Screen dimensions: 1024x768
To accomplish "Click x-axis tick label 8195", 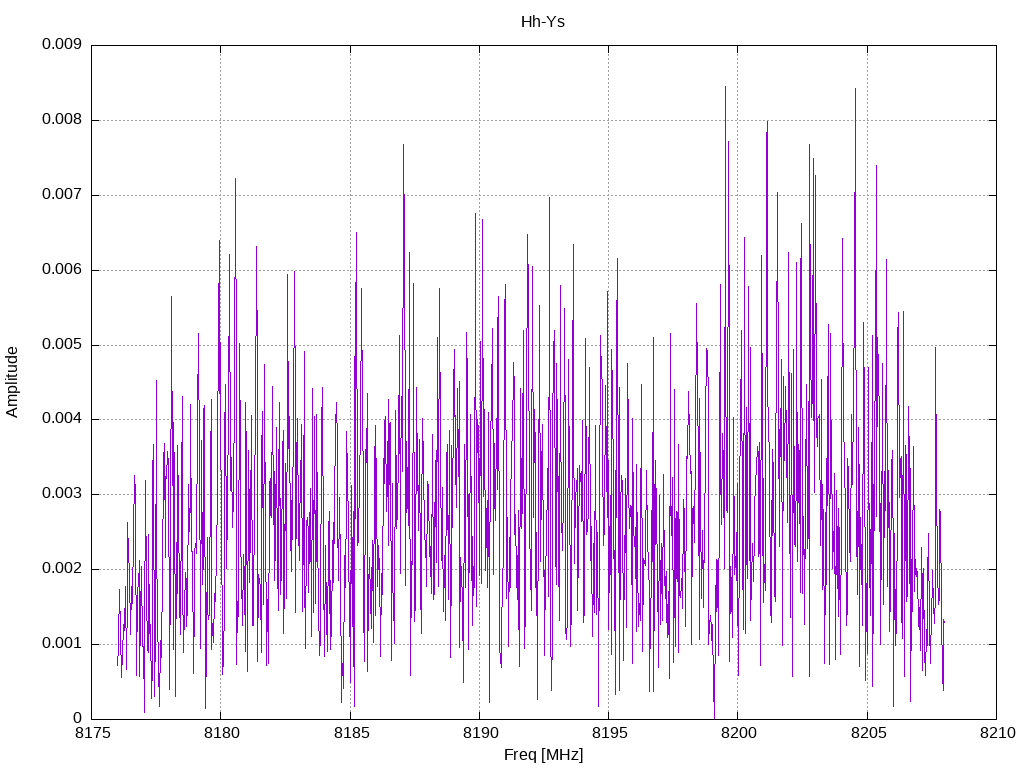I will tap(609, 733).
